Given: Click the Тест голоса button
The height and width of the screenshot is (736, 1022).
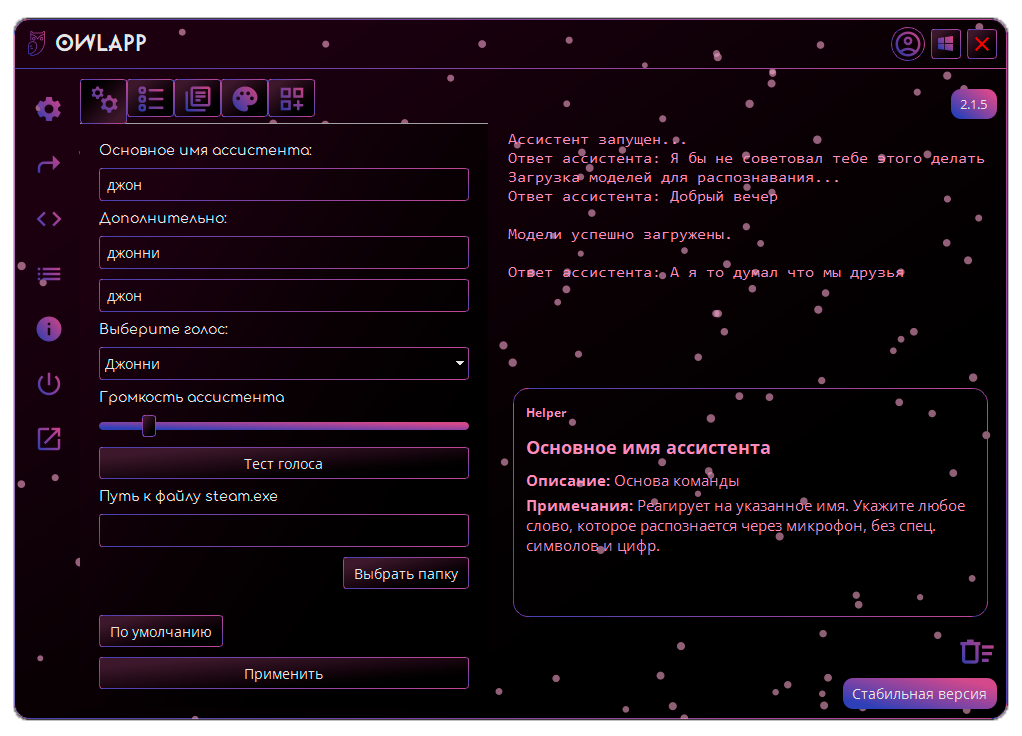Looking at the screenshot, I should tap(284, 464).
